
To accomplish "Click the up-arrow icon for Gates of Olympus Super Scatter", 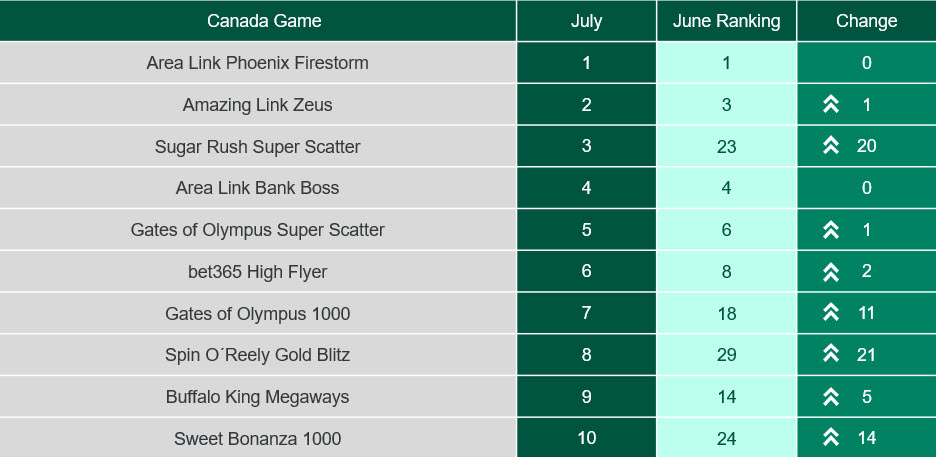I will pyautogui.click(x=830, y=230).
